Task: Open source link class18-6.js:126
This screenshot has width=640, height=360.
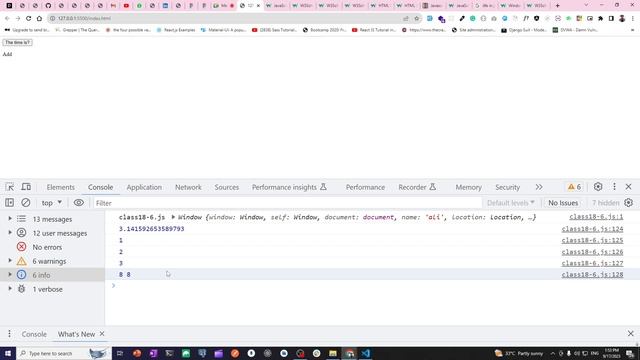Action: (592, 252)
